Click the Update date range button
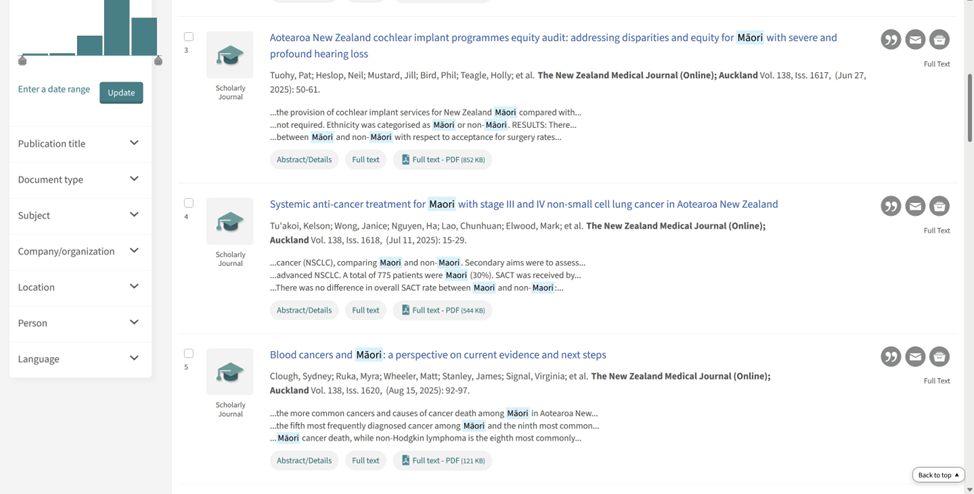The width and height of the screenshot is (974, 494). [x=121, y=93]
